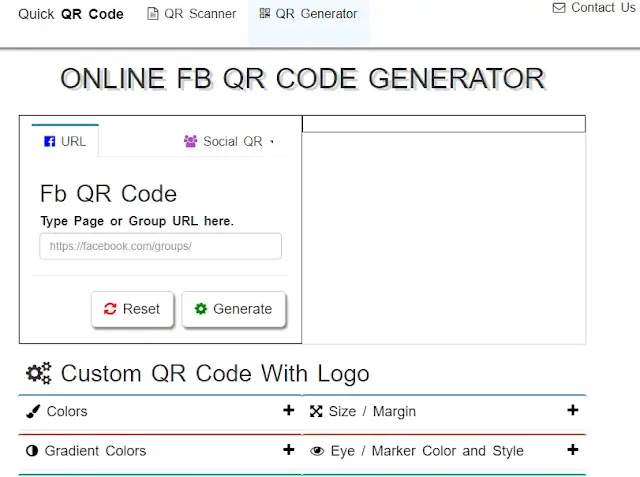Focus the Facebook group URL input field
The width and height of the screenshot is (640, 477).
(x=160, y=246)
